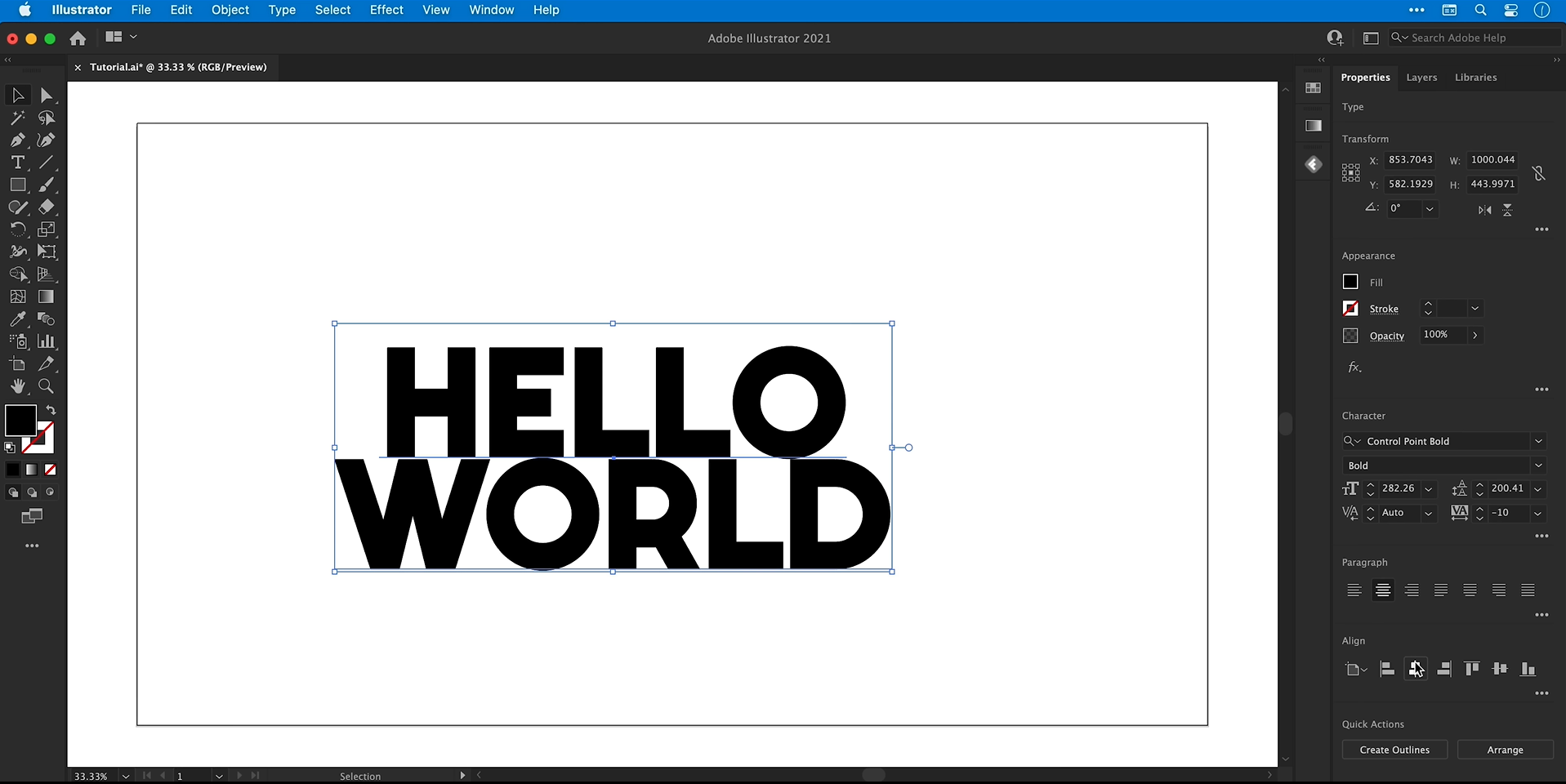The width and height of the screenshot is (1566, 784).
Task: Open the Object menu
Action: point(230,10)
